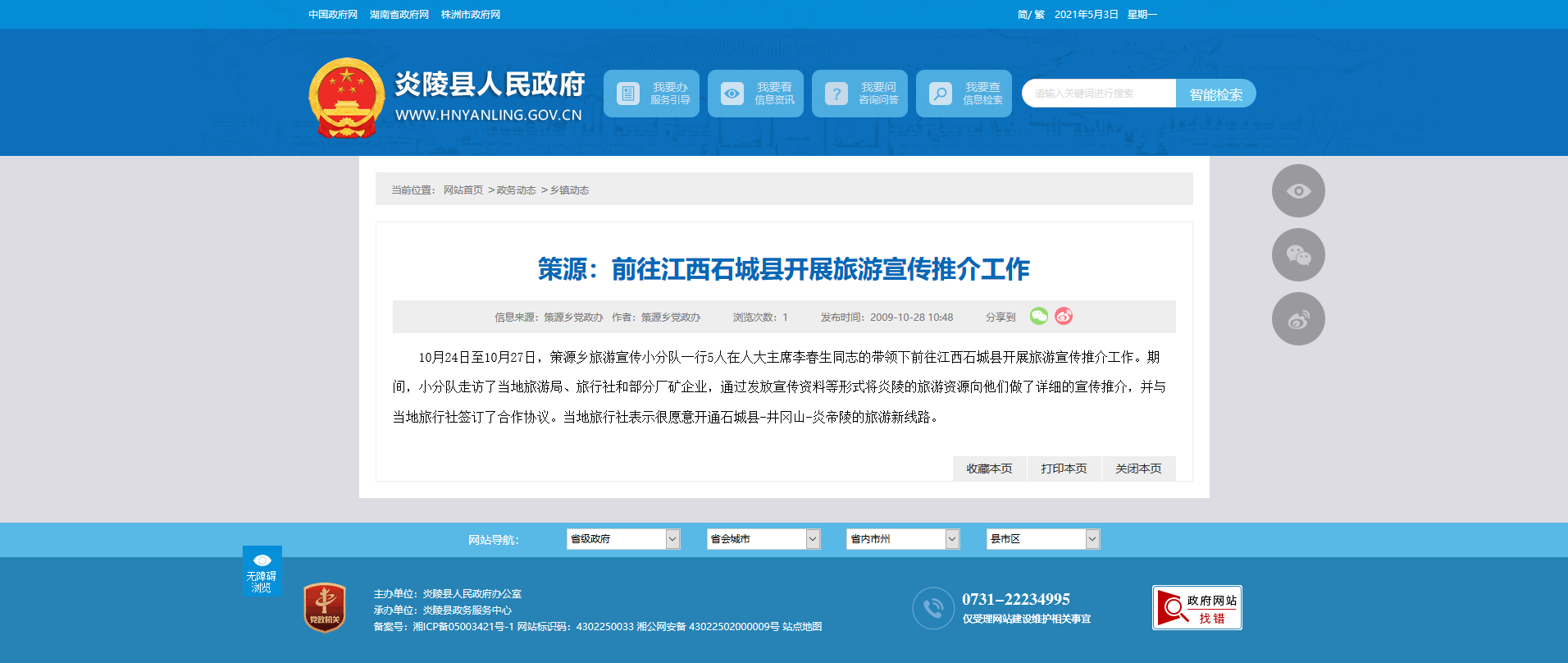Go to 政务动态 in breadcrumb
Screen dimensions: 1568x663
pos(516,190)
